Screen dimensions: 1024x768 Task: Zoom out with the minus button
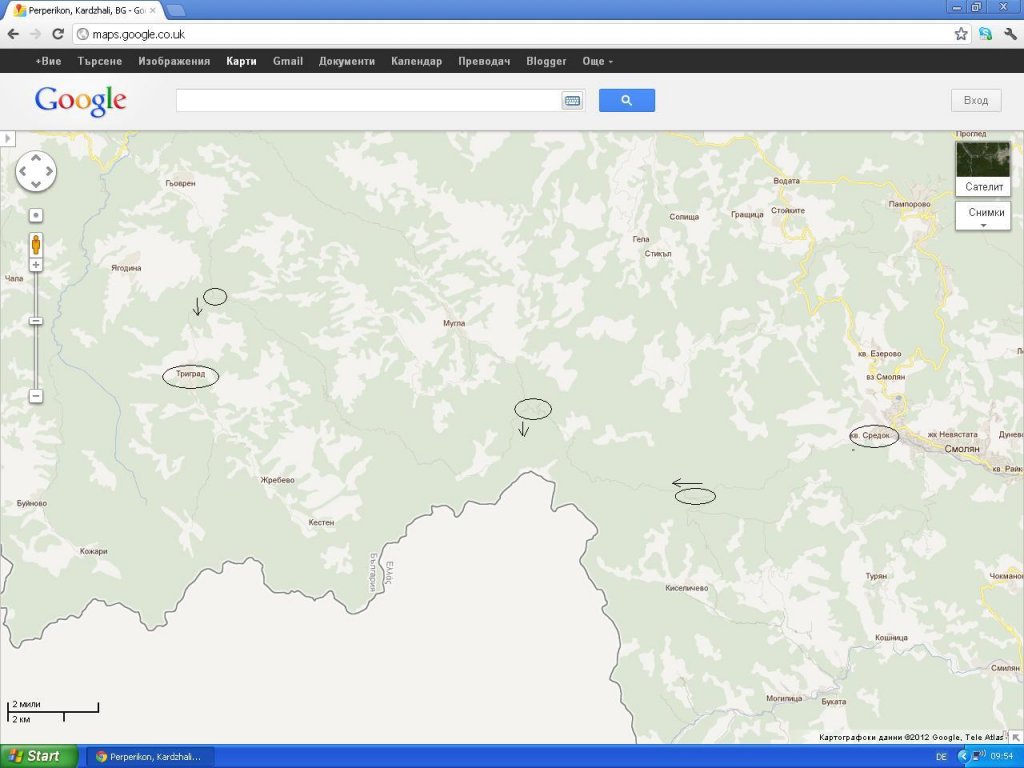click(36, 396)
